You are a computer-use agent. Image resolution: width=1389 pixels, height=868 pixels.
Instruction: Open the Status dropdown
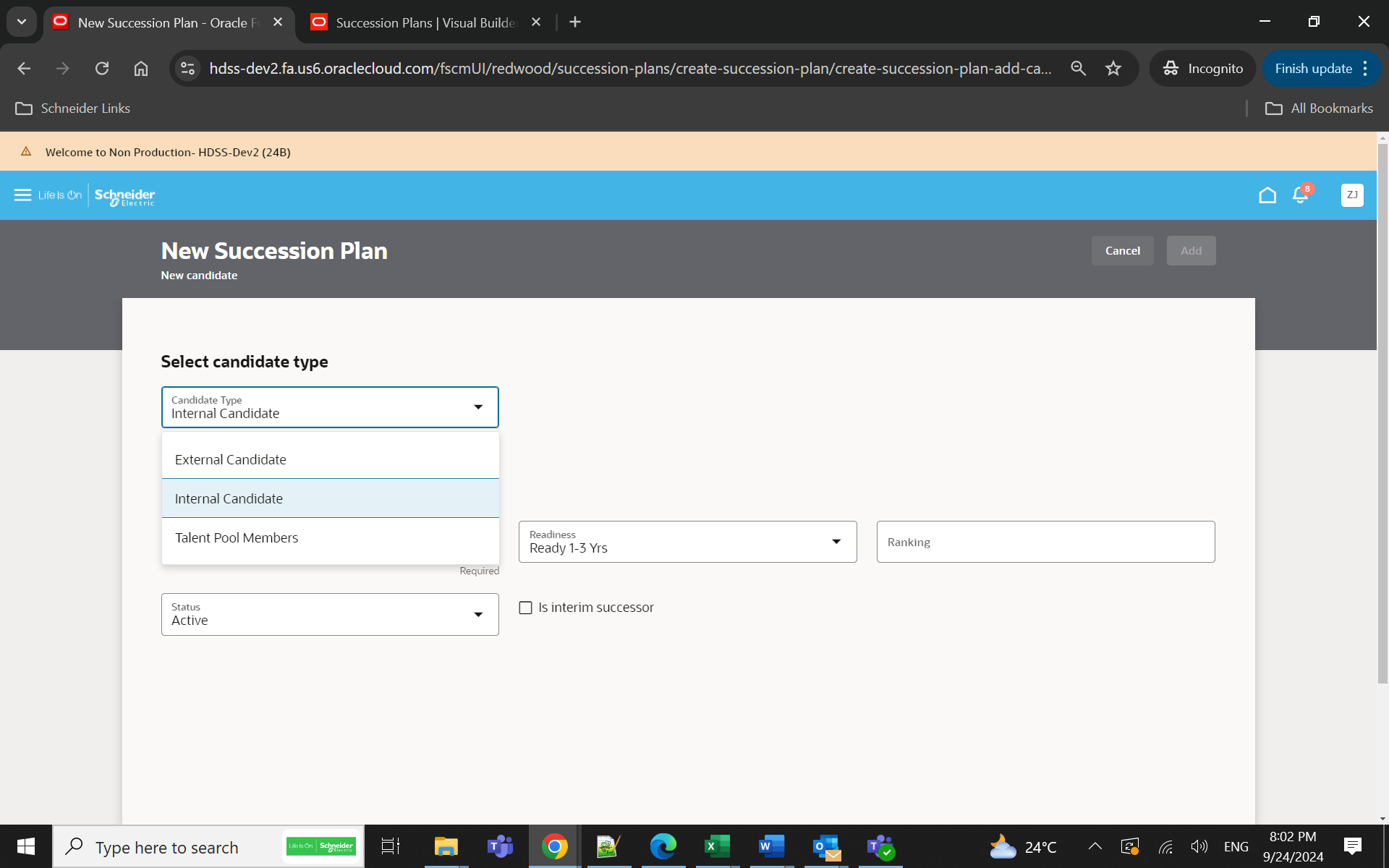tap(478, 614)
